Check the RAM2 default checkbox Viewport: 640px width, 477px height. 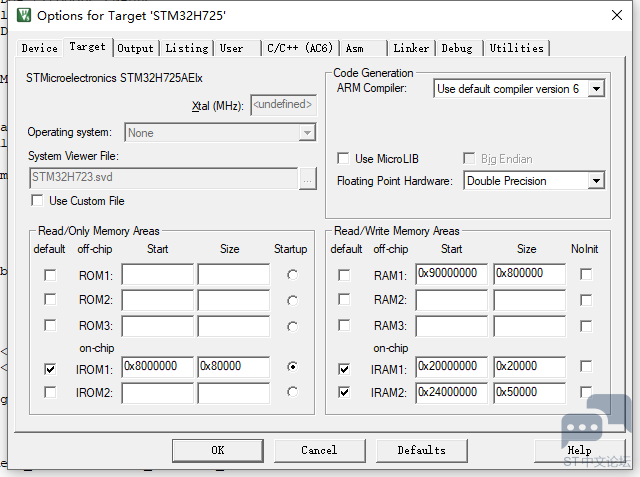click(x=344, y=300)
